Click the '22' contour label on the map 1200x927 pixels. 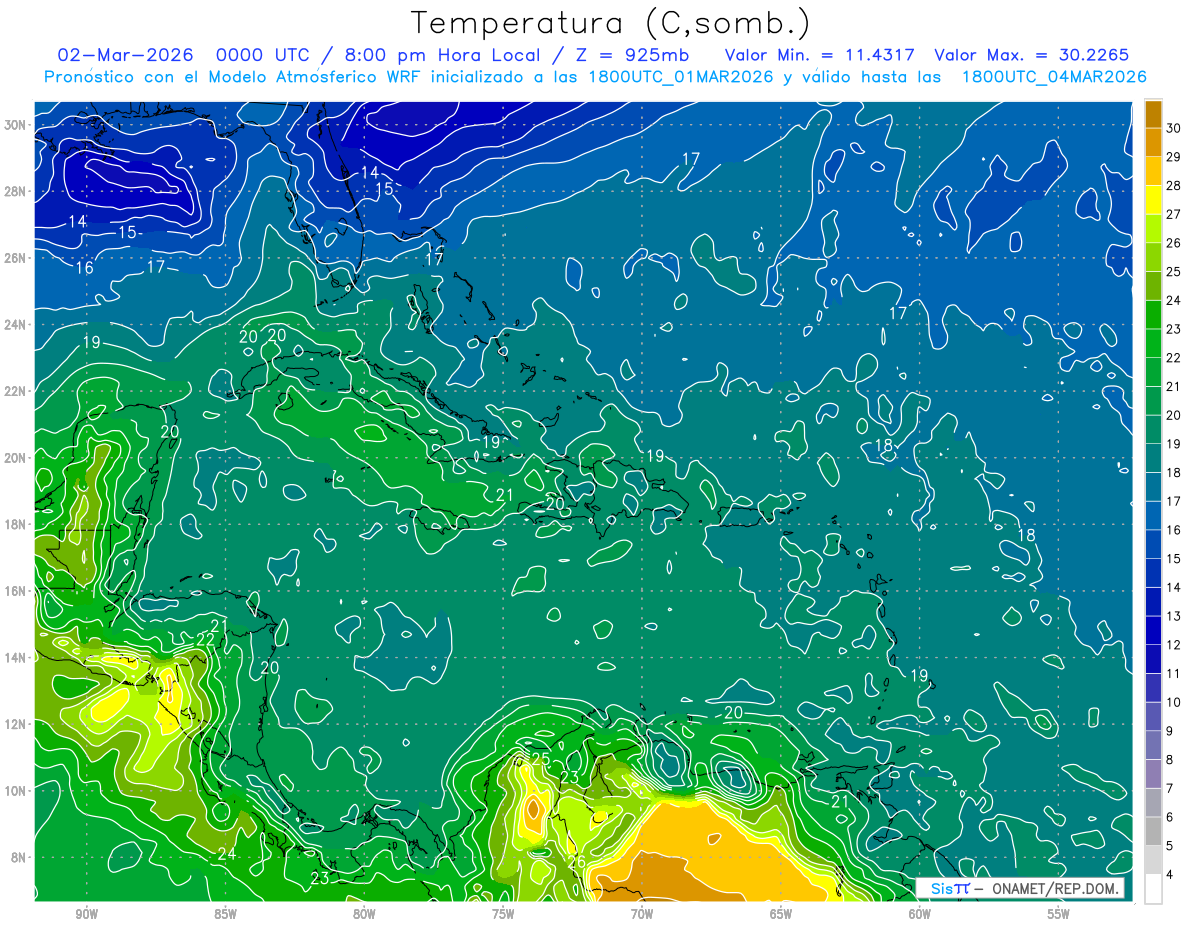(x=206, y=639)
